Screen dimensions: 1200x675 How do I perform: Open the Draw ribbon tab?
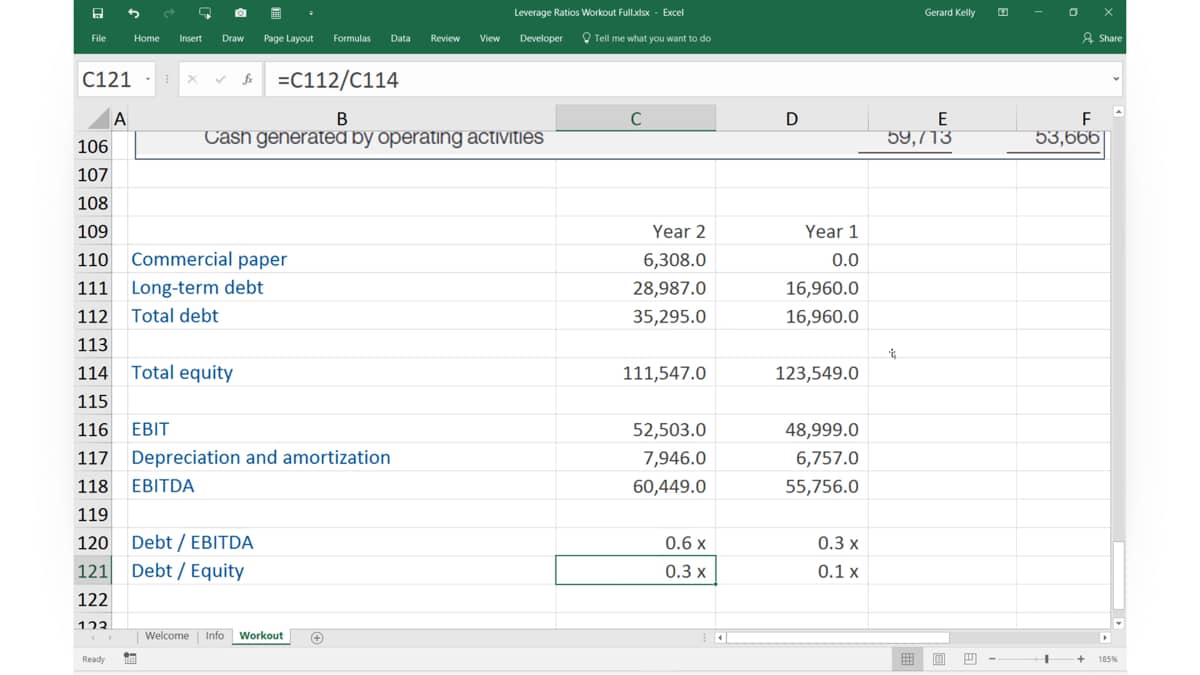click(233, 38)
